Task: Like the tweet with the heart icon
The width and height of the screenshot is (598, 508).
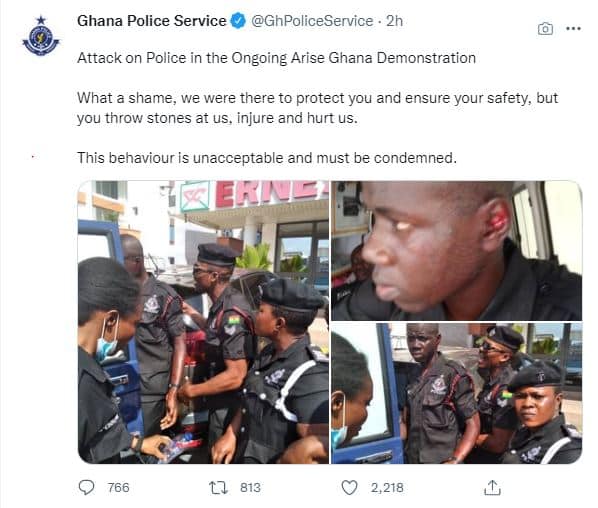Action: click(349, 487)
